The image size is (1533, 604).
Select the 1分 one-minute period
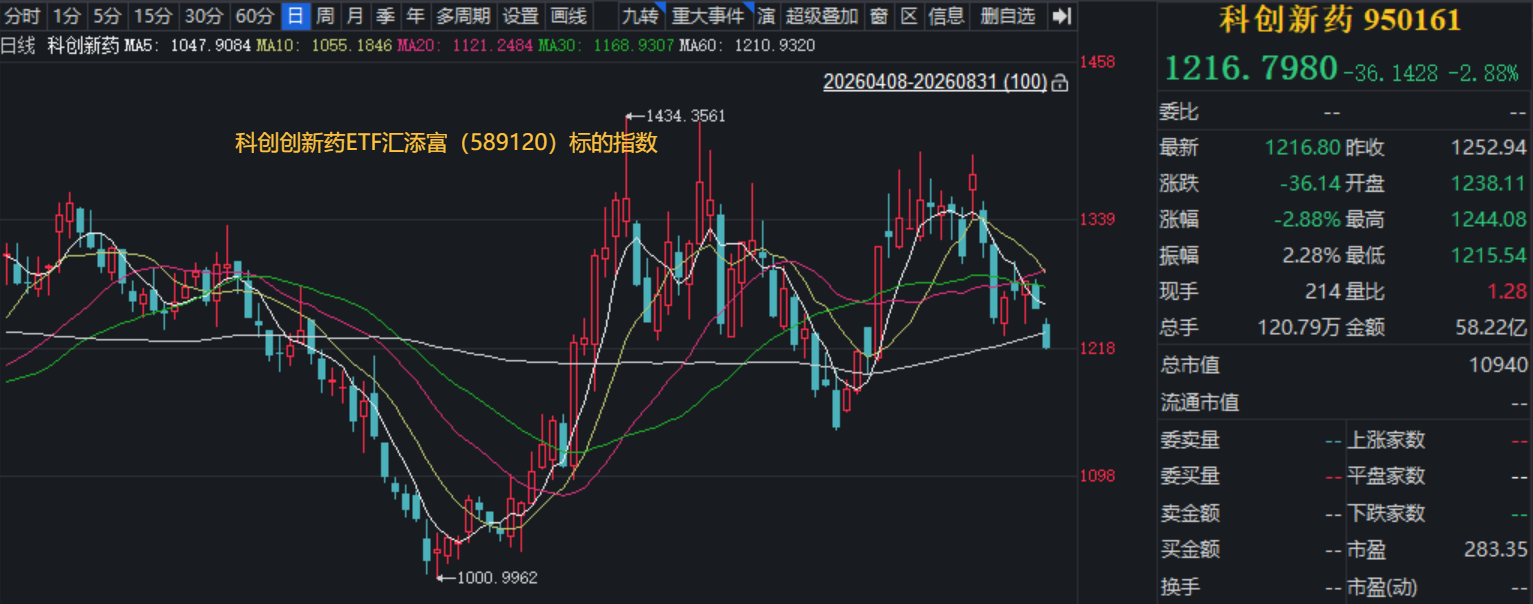pos(66,16)
